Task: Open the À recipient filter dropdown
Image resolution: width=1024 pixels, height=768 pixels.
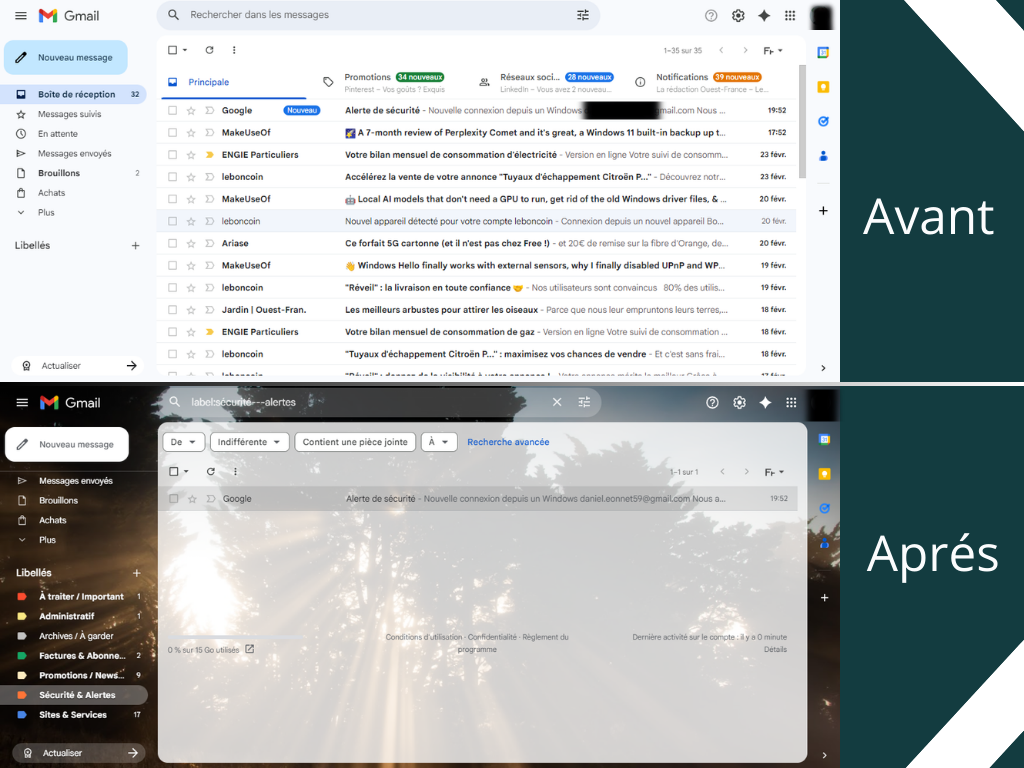Action: (x=439, y=442)
